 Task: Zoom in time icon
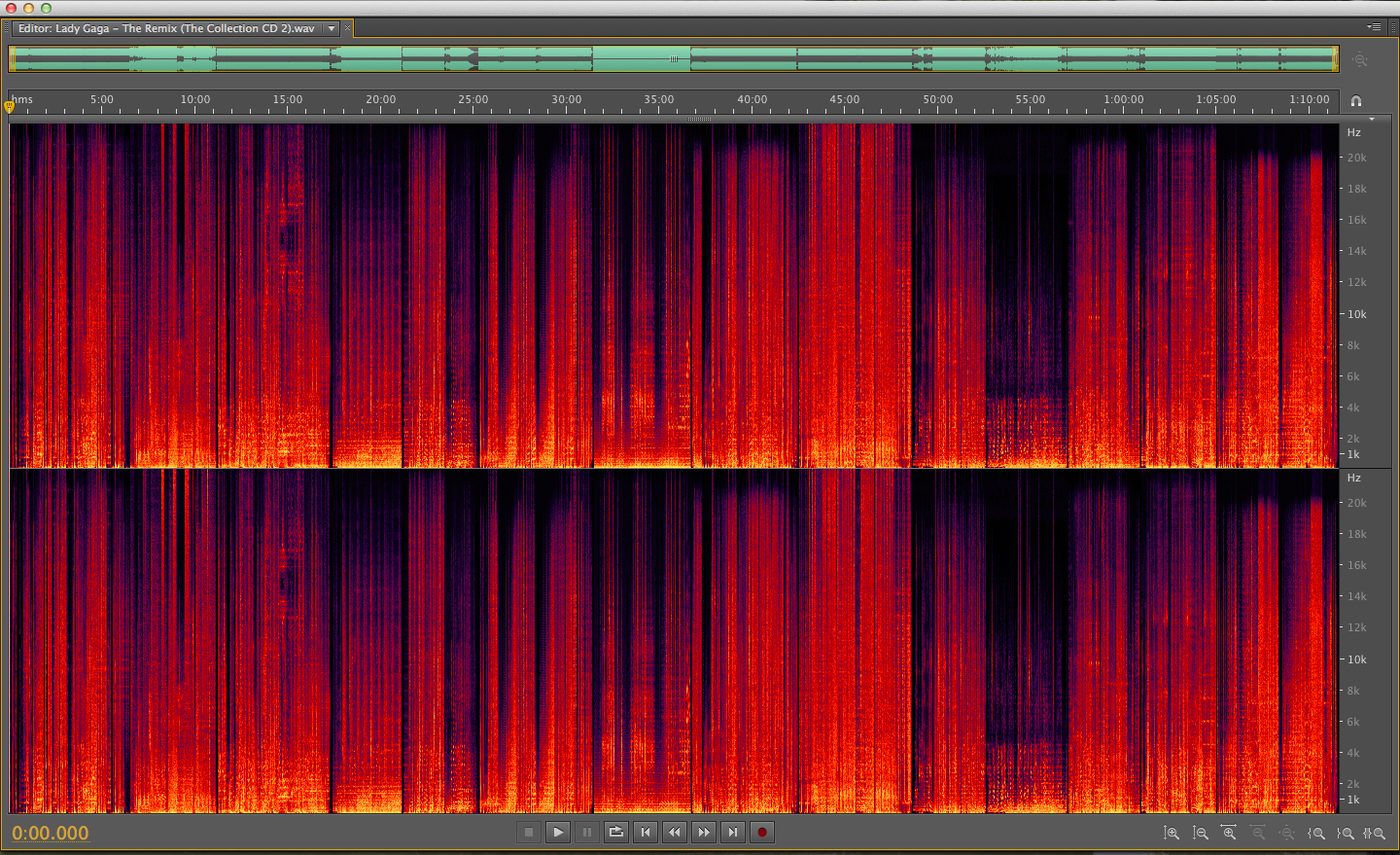(x=1229, y=833)
